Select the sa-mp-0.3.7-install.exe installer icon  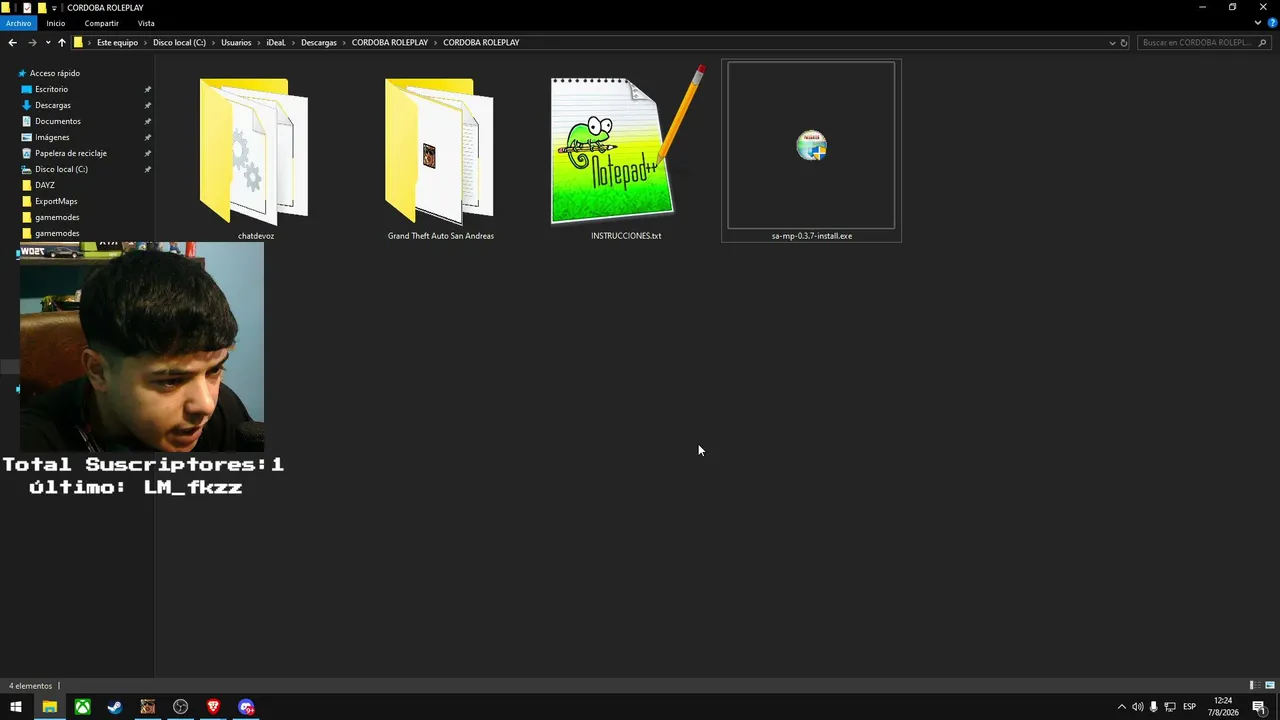click(x=811, y=146)
